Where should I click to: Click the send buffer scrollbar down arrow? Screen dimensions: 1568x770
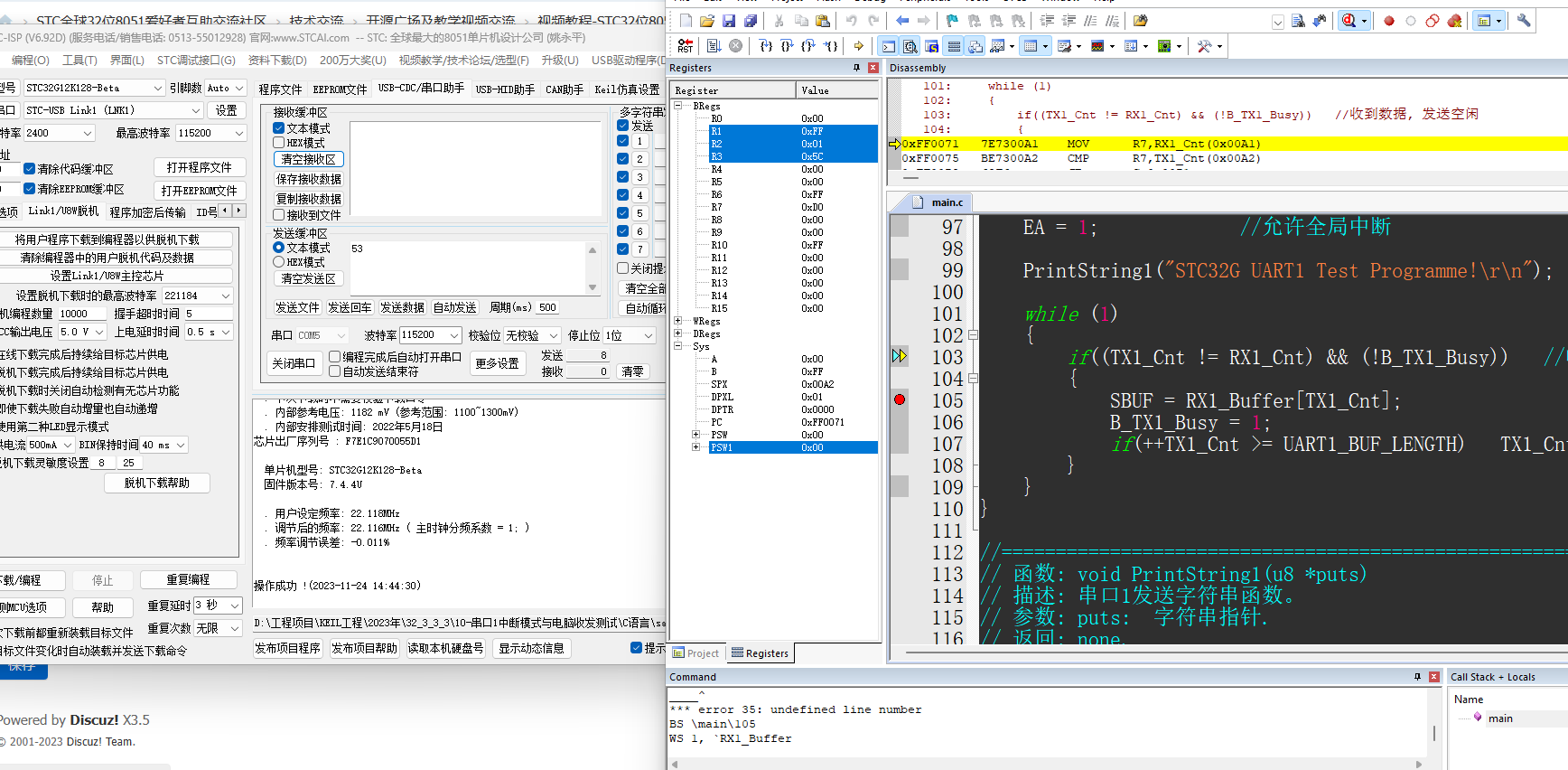pos(593,286)
